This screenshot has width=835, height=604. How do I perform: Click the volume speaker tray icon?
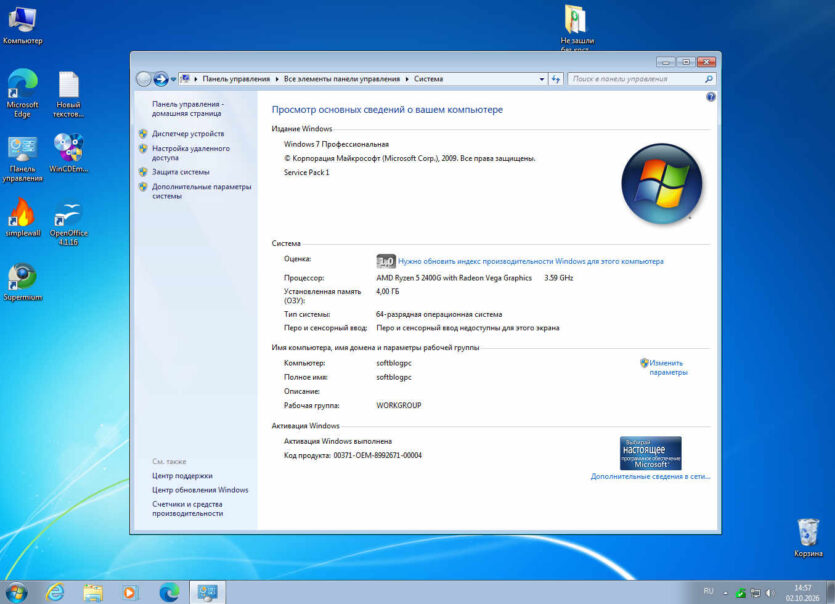pyautogui.click(x=770, y=593)
